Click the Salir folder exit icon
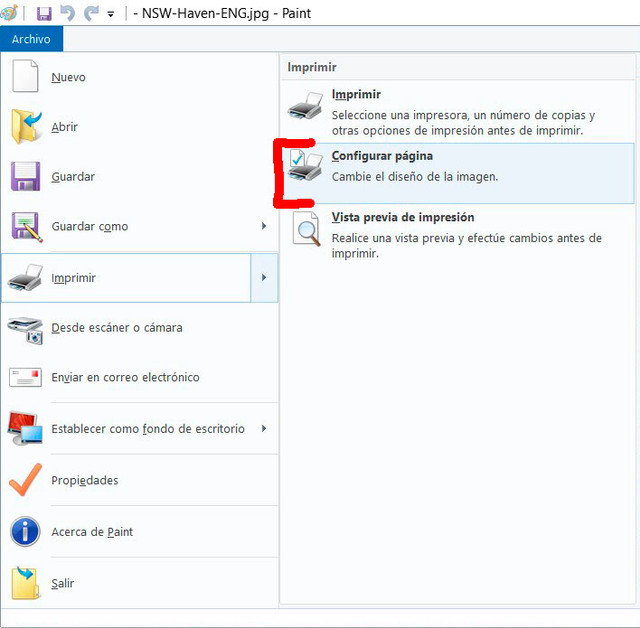640x628 pixels. [25, 583]
